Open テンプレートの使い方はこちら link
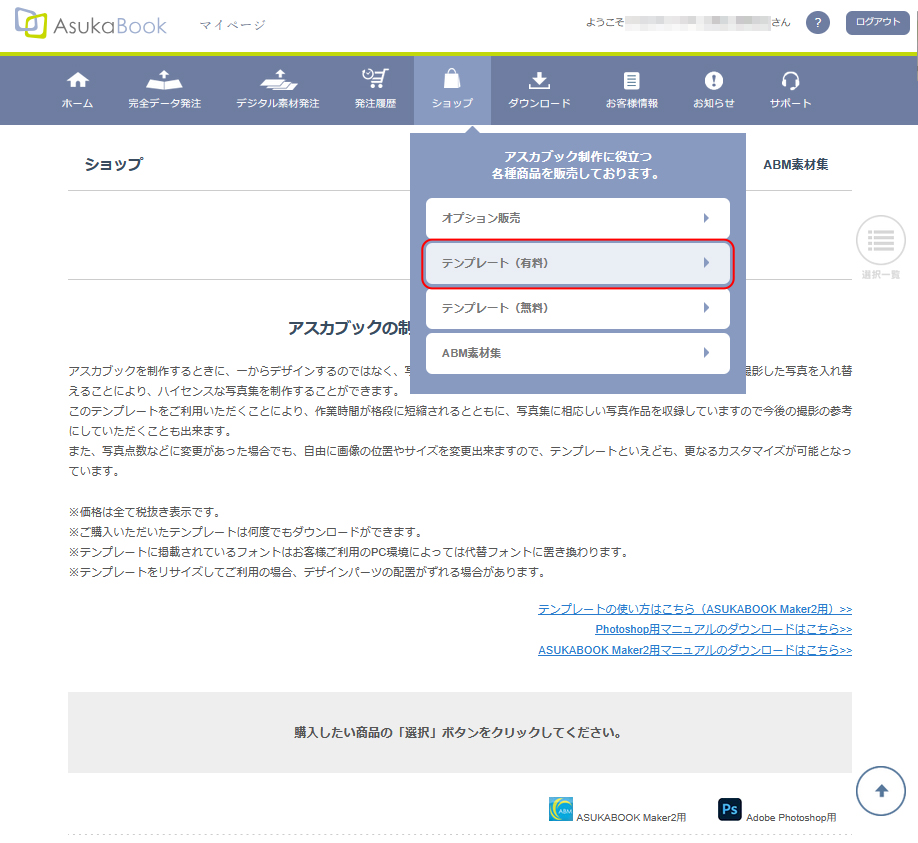This screenshot has width=918, height=843. pos(694,609)
